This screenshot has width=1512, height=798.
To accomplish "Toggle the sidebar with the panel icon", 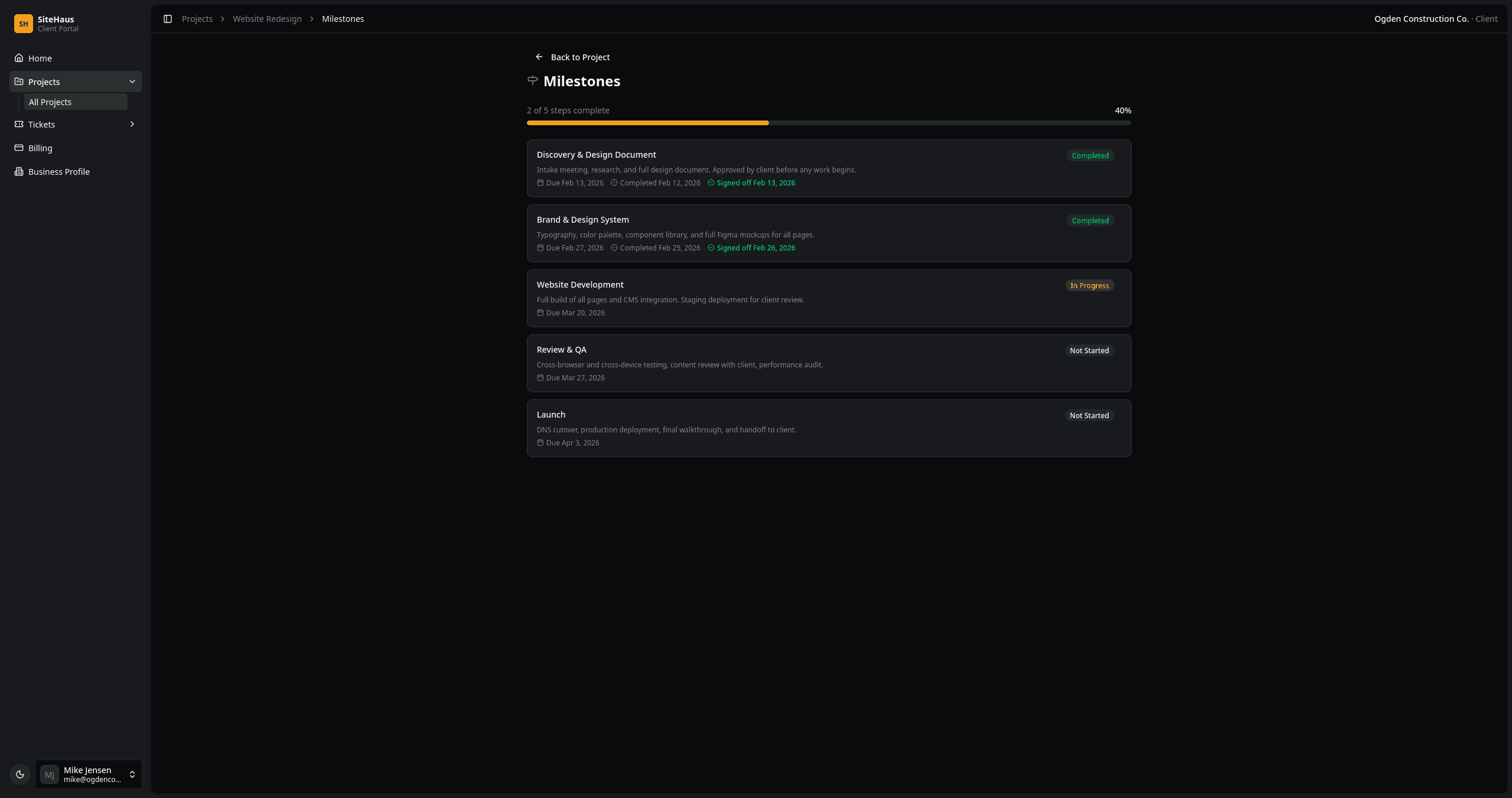I will coord(168,19).
